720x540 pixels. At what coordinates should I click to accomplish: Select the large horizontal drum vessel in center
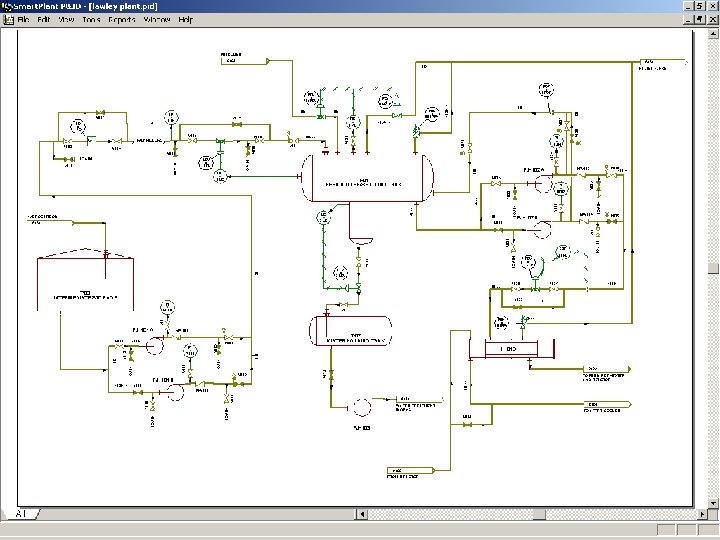coord(367,178)
